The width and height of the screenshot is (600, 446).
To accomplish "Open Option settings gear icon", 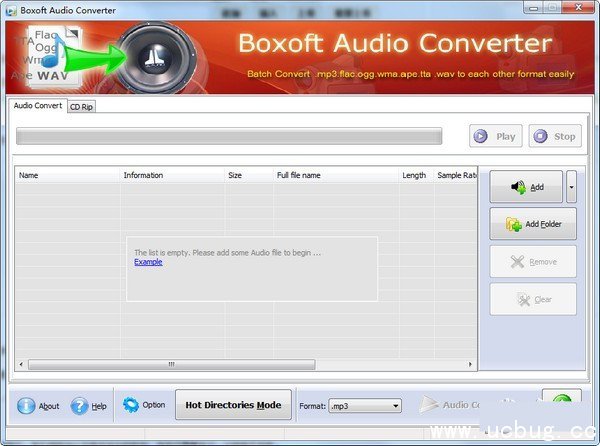I will tap(131, 405).
